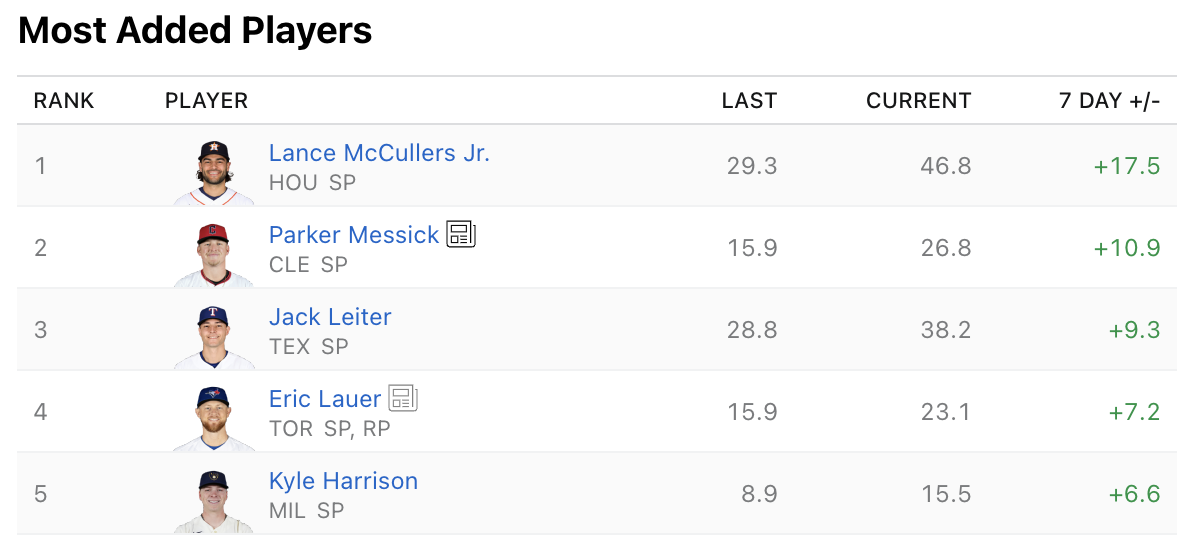Click Kyle Harrison's 15.5 current value
Viewport: 1196px width, 544px height.
[945, 494]
